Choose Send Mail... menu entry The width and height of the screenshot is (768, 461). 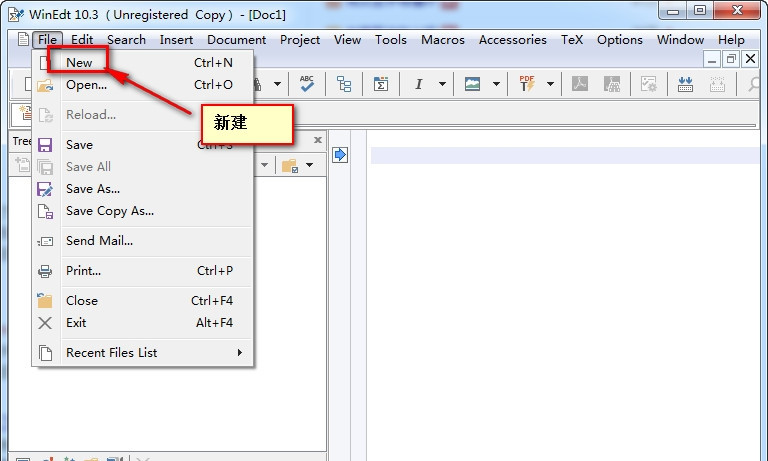pos(142,241)
